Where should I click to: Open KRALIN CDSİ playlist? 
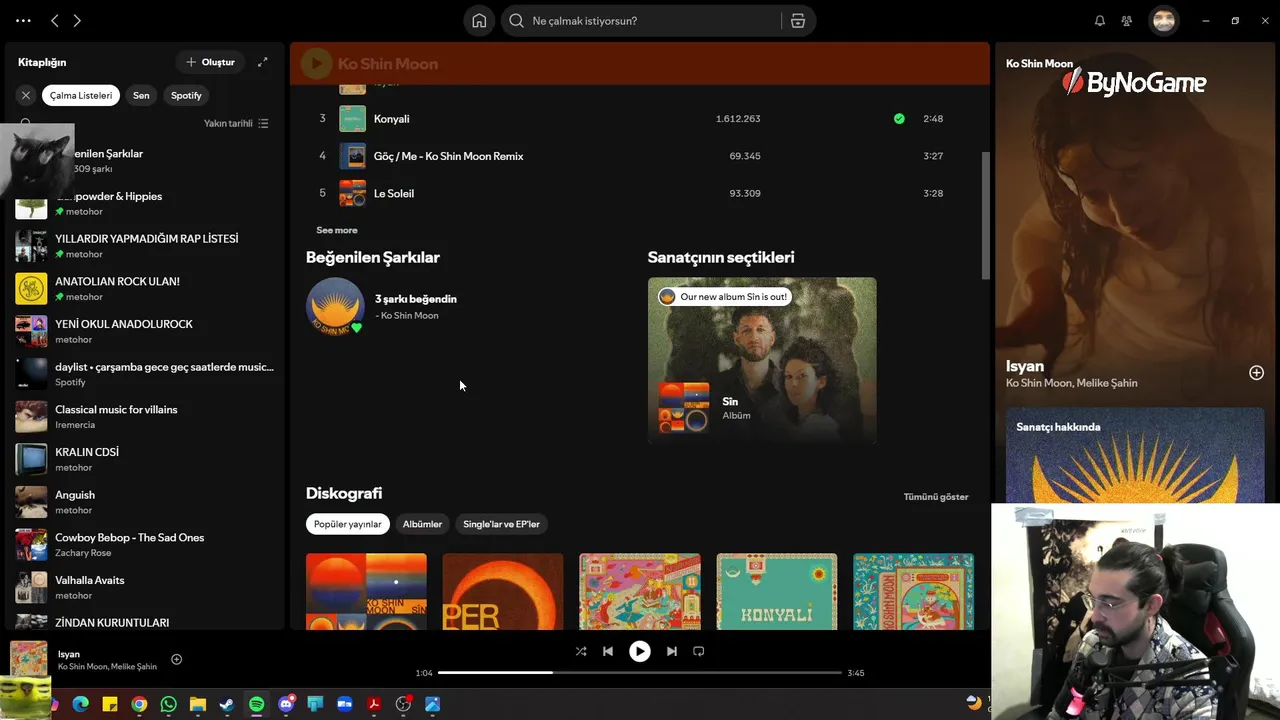(x=145, y=459)
